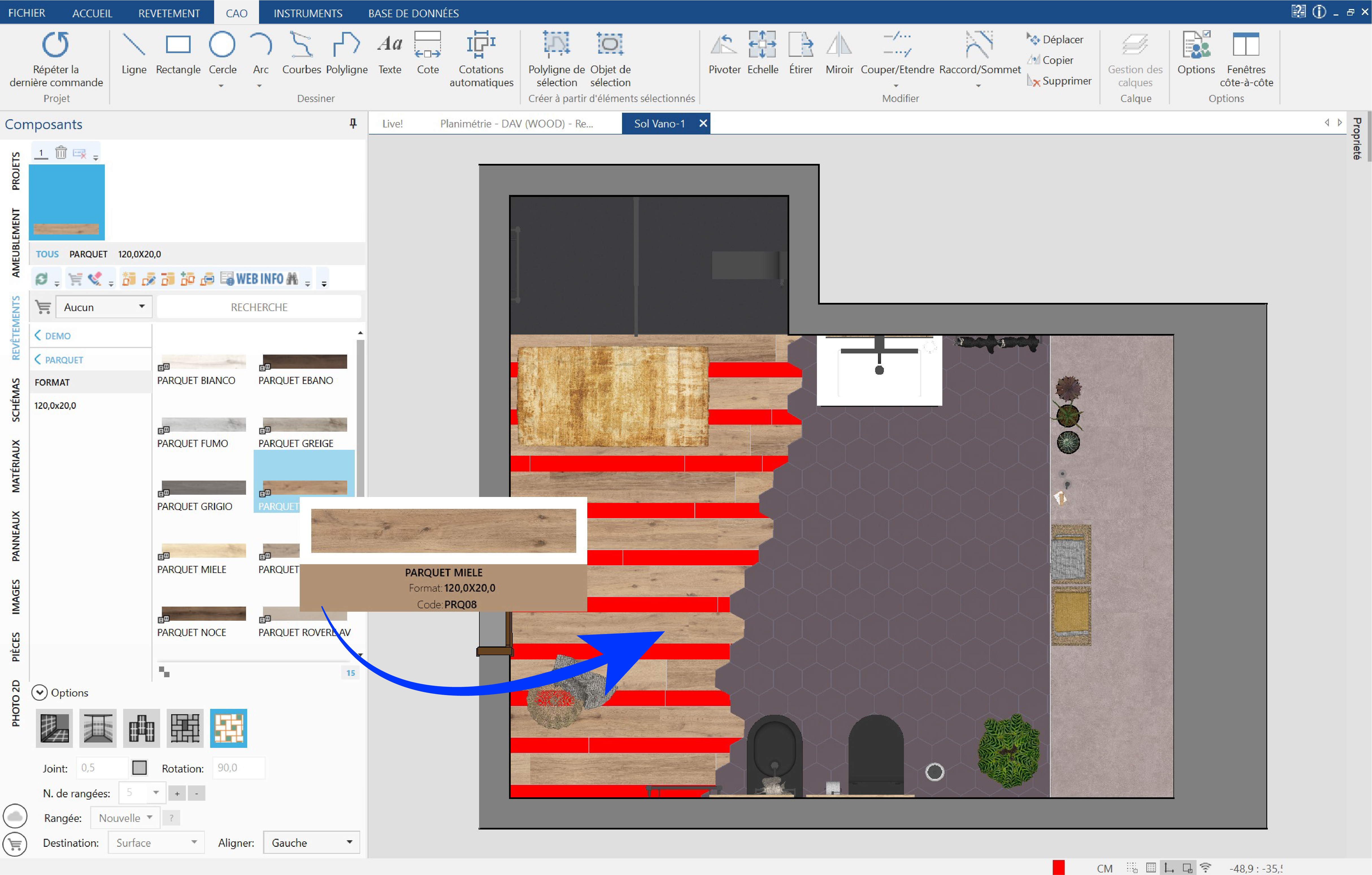Switch to the Live! document tab

393,124
